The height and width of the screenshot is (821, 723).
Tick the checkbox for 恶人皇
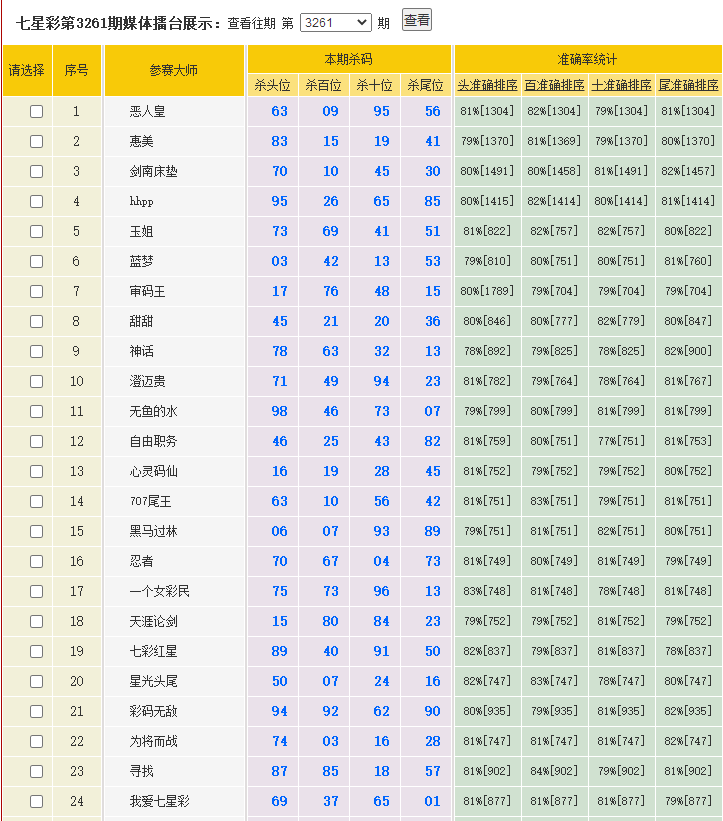[37, 112]
